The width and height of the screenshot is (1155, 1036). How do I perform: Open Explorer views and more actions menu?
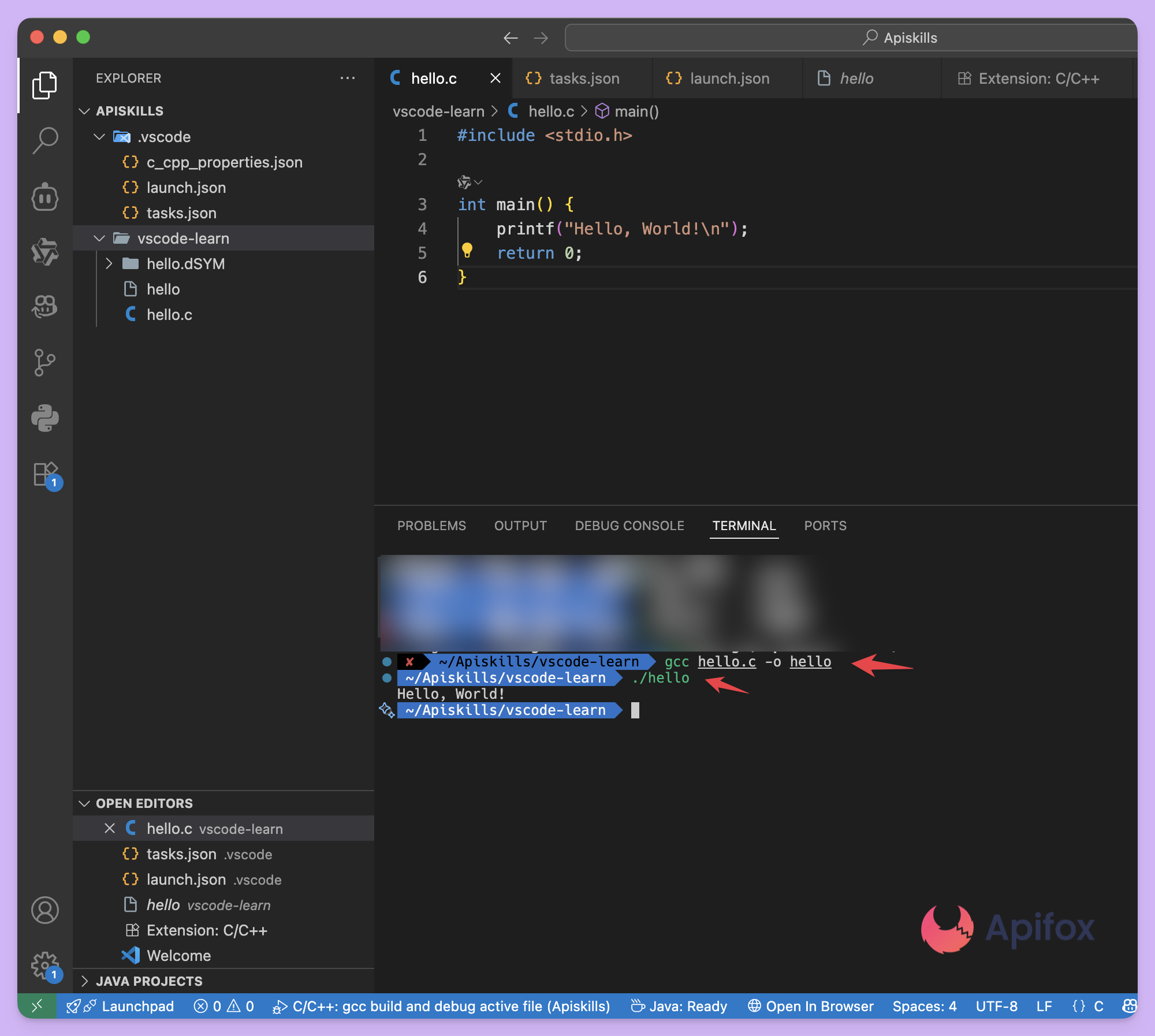tap(348, 78)
